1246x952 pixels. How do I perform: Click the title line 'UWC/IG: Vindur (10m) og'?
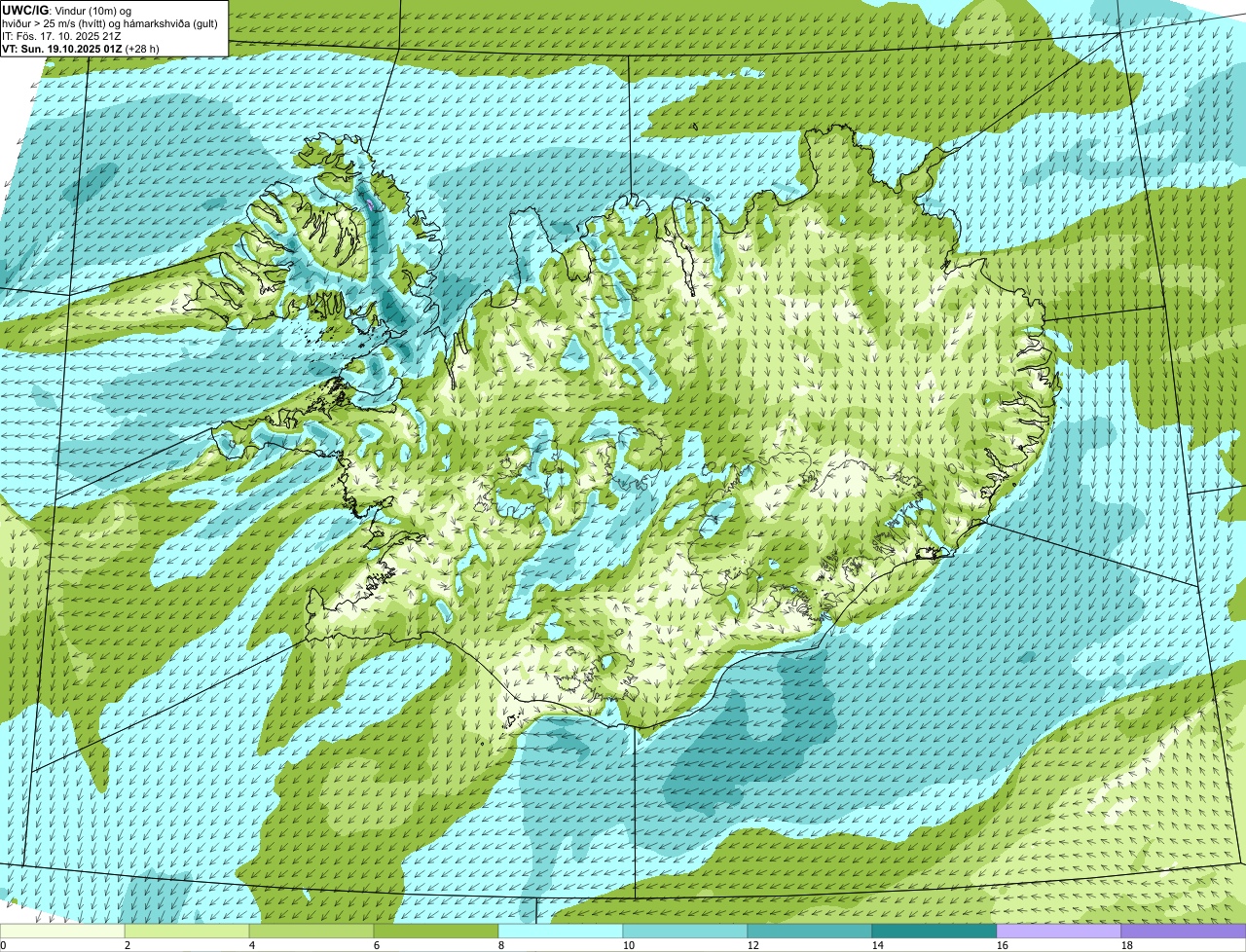(x=67, y=10)
